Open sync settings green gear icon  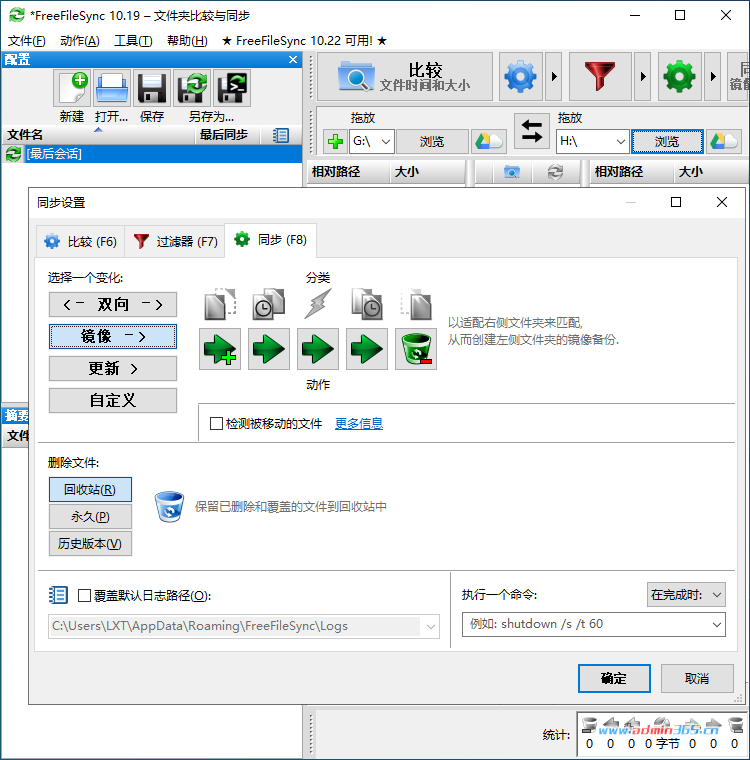coord(679,77)
